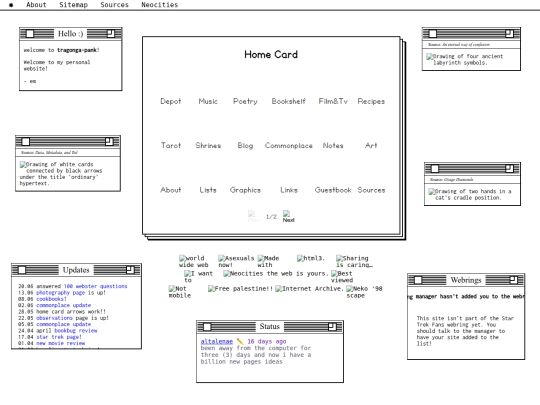540x405 pixels.
Task: Click the zoom box of the Hello :) window
Action: tap(111, 34)
